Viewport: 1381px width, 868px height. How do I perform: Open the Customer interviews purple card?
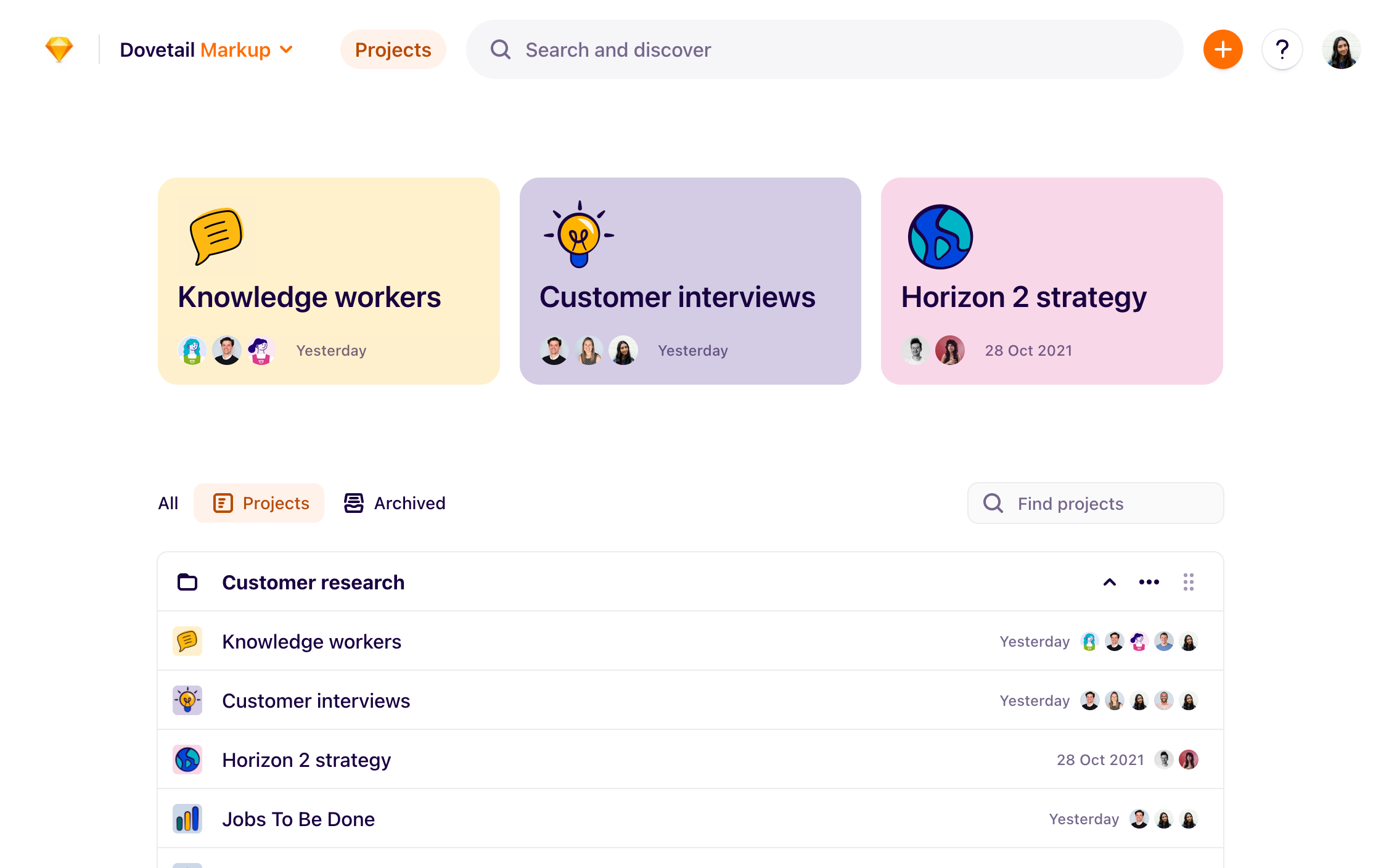pos(690,281)
